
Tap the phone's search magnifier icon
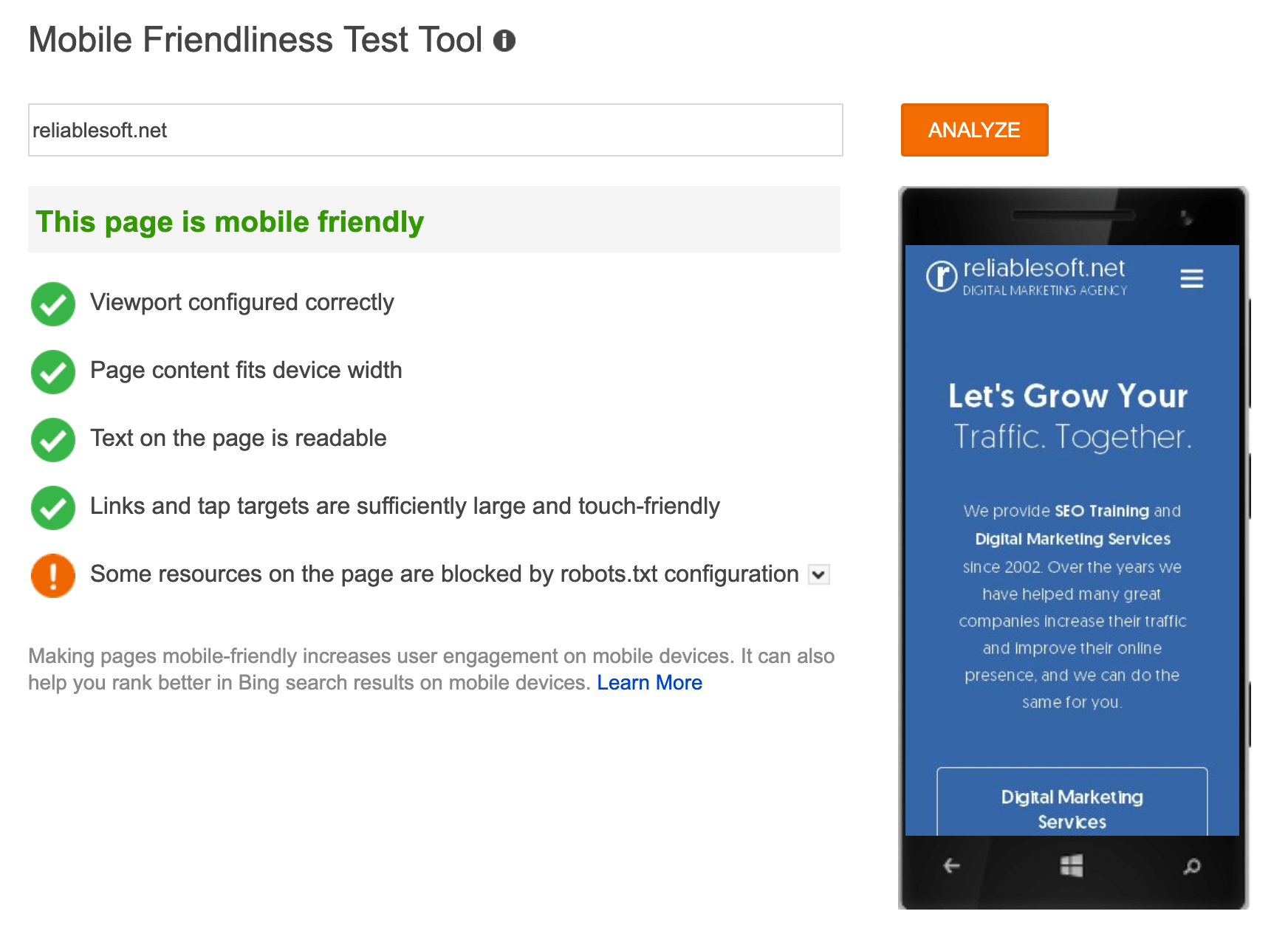(1192, 865)
